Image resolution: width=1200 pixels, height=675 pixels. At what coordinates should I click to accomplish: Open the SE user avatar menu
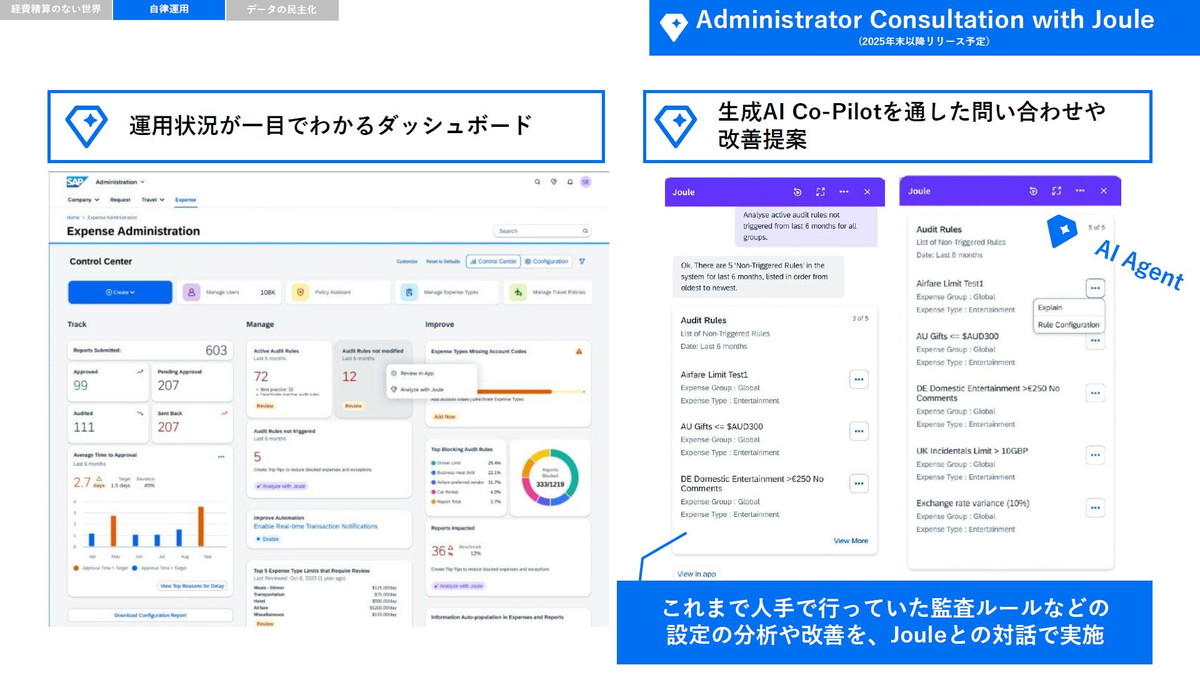pos(586,182)
